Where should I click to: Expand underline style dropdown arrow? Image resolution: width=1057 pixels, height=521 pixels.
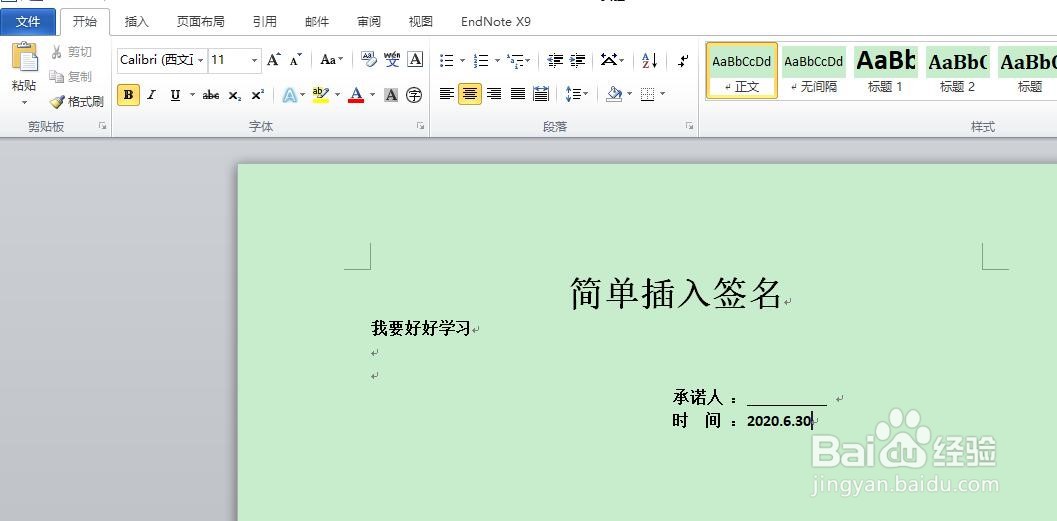point(192,95)
